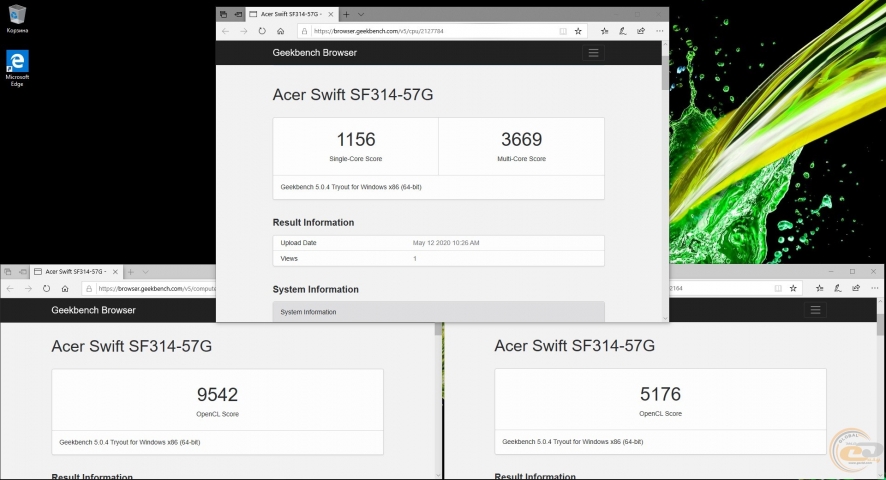
Task: Open reading view in top Edge window
Action: click(563, 31)
